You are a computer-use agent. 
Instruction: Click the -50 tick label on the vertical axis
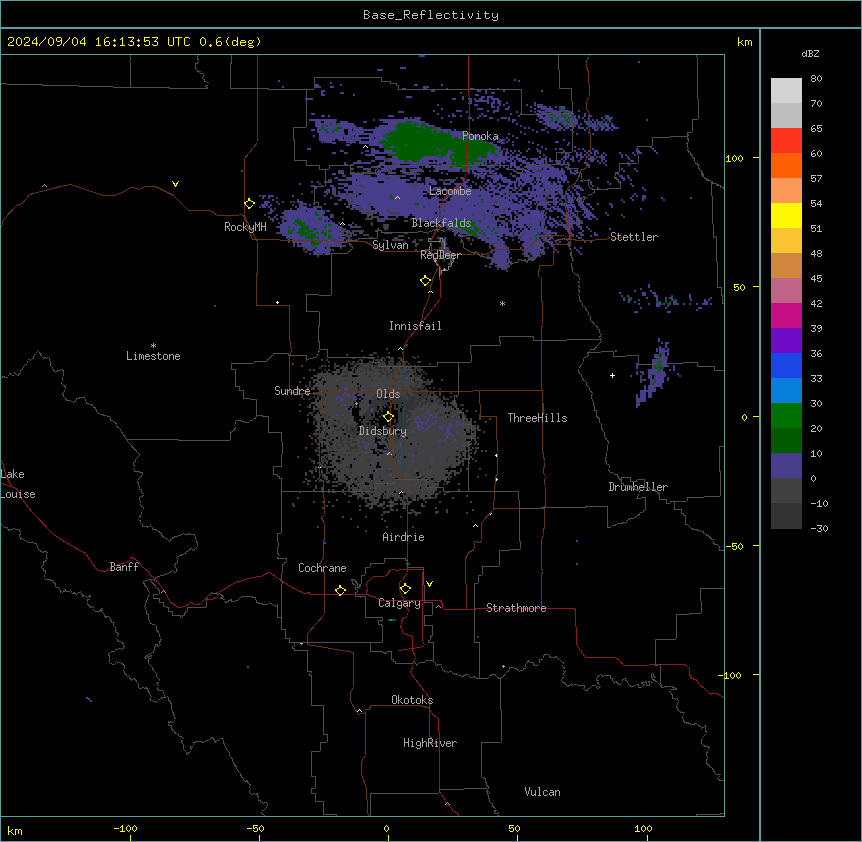coord(734,546)
